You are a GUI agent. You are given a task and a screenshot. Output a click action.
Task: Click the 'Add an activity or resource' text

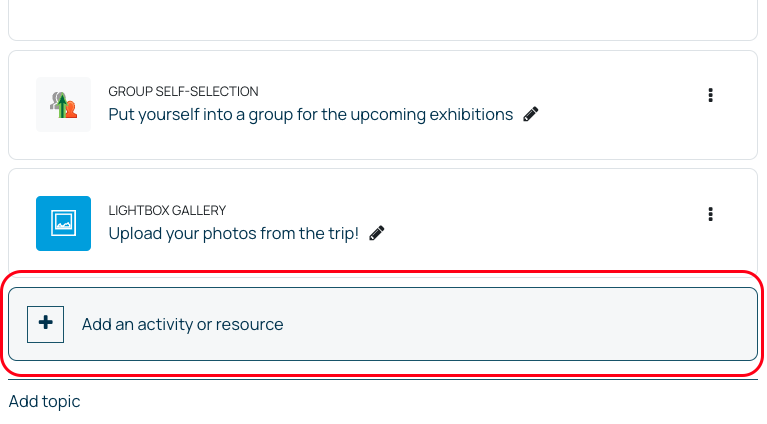click(182, 324)
